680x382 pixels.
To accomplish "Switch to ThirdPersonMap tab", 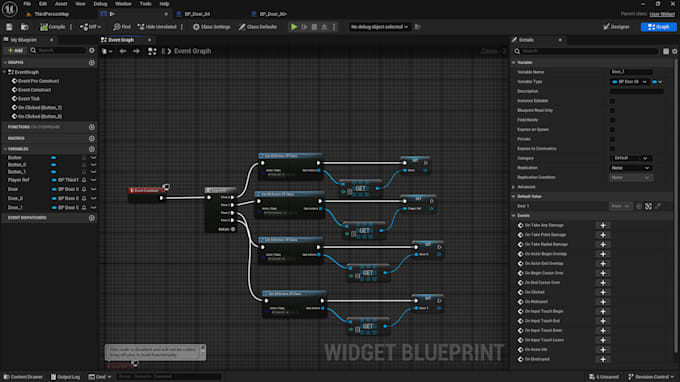I will tap(51, 14).
